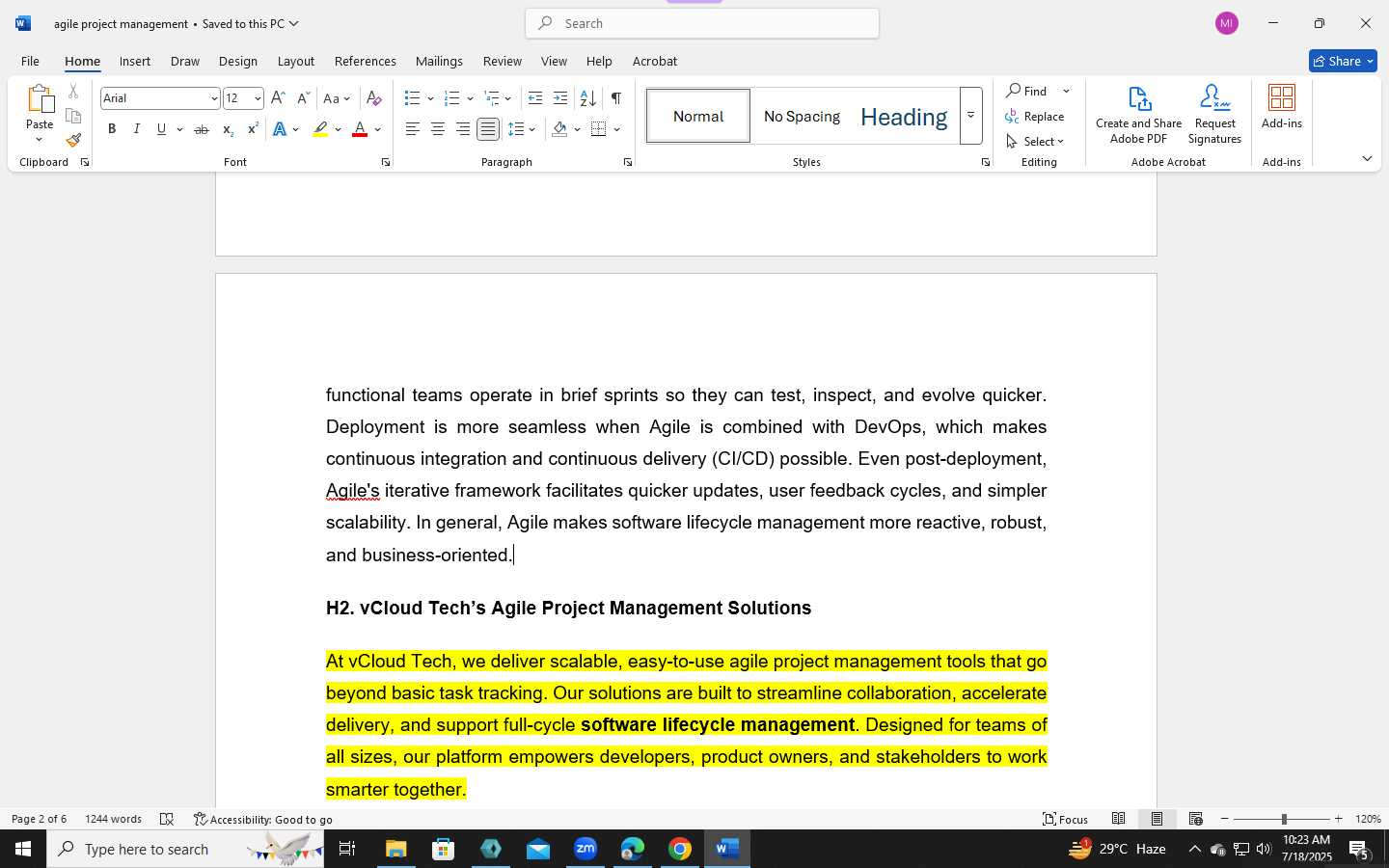This screenshot has width=1389, height=868.
Task: Switch to the Insert tab
Action: [135, 61]
